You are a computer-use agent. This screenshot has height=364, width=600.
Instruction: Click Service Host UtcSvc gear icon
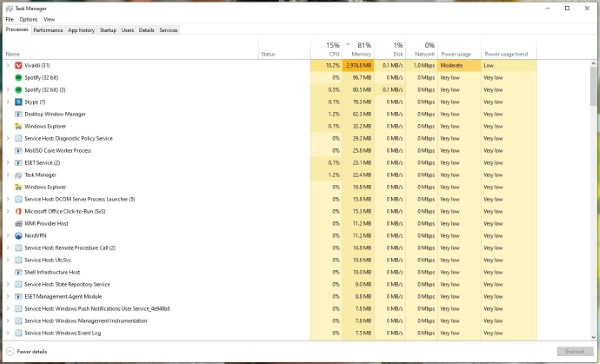pyautogui.click(x=18, y=260)
